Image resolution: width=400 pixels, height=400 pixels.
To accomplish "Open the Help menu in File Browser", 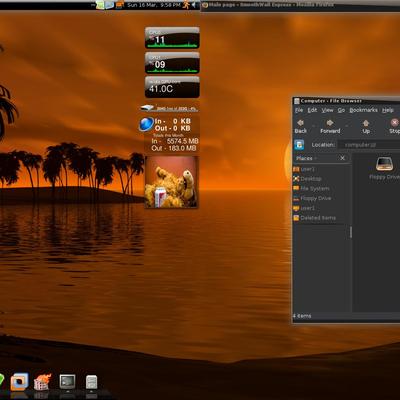I will tap(388, 110).
